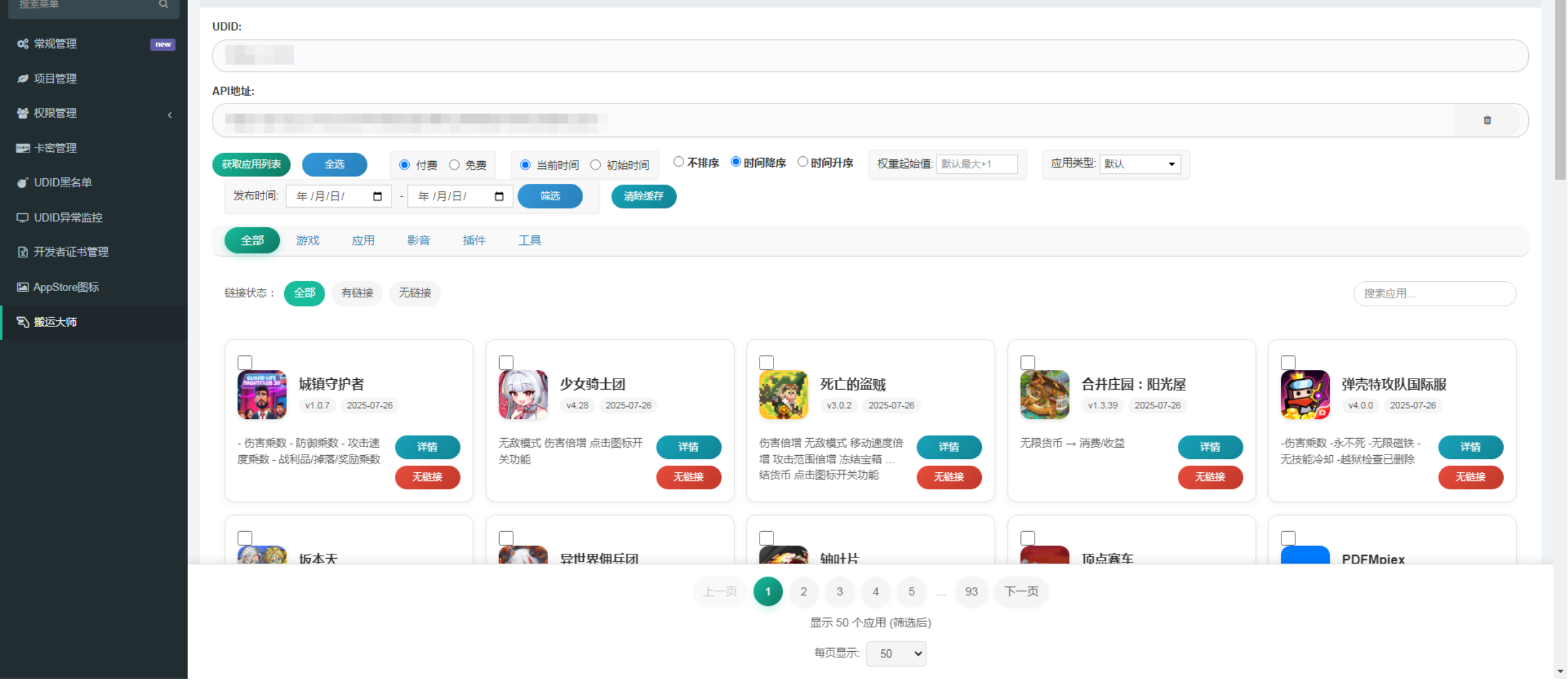Focus the 搜索应用 search box
1568x691 pixels.
pos(1434,293)
